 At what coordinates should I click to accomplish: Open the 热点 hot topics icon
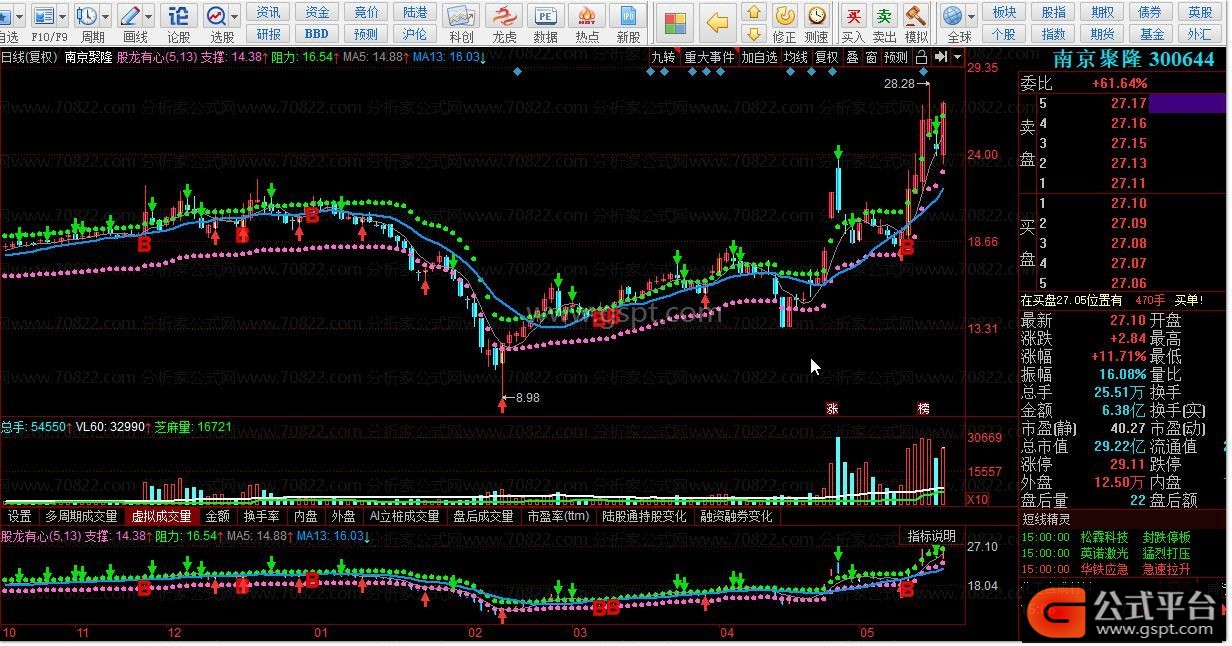tap(588, 16)
